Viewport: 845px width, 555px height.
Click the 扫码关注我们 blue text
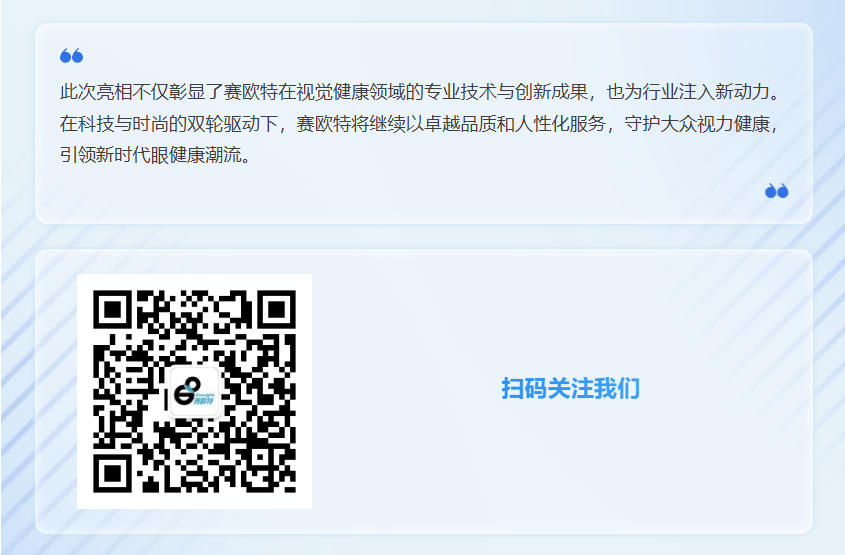click(571, 388)
